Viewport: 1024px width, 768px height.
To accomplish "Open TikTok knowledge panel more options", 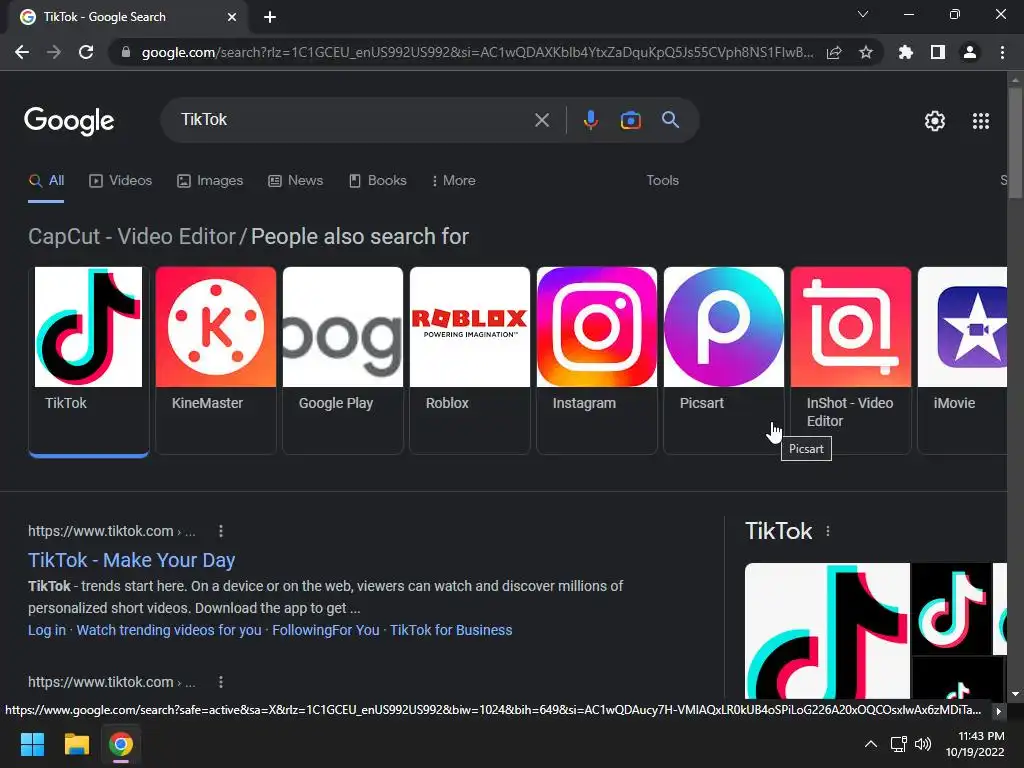I will click(x=827, y=531).
